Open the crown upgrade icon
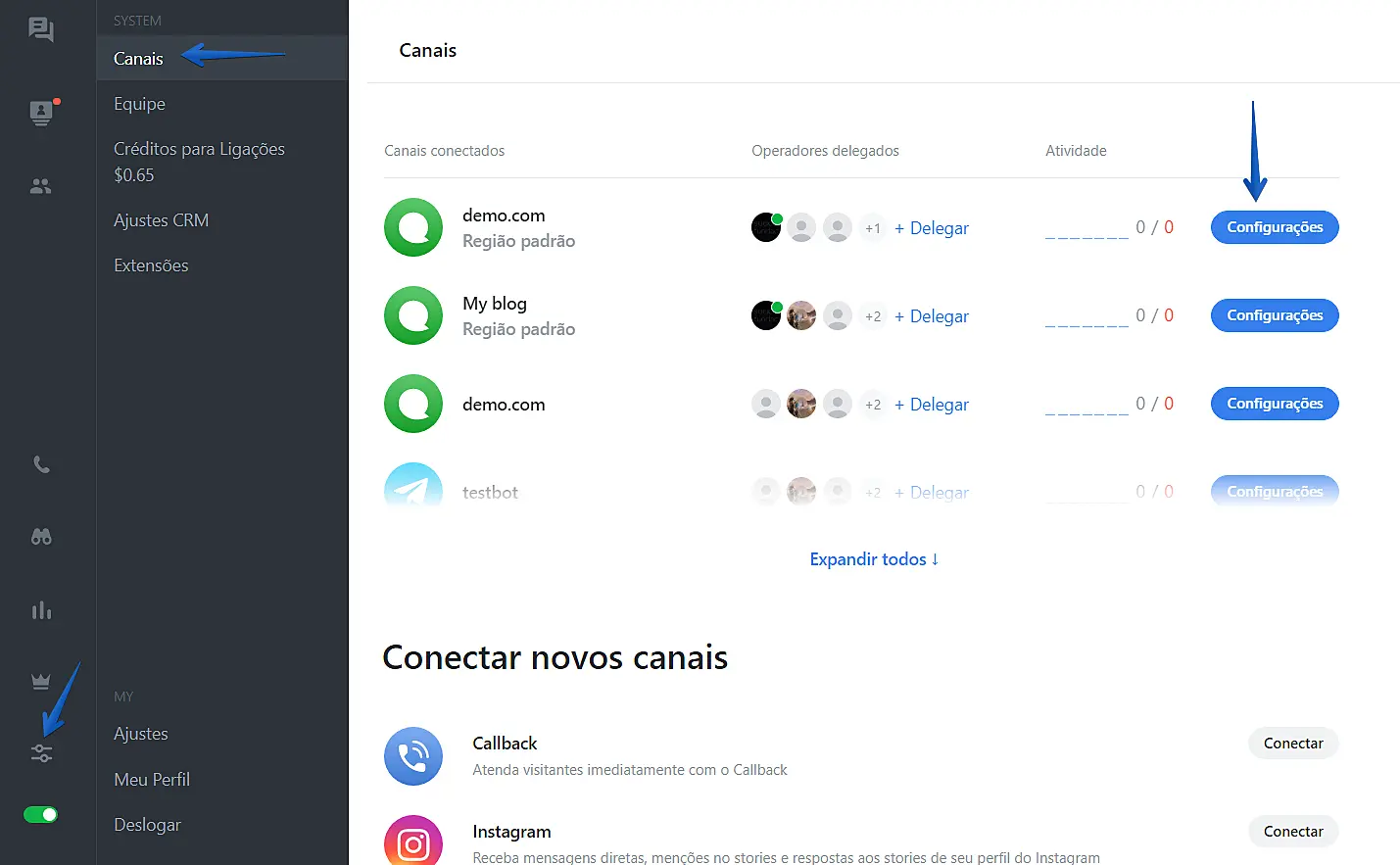This screenshot has width=1400, height=865. coord(41,681)
